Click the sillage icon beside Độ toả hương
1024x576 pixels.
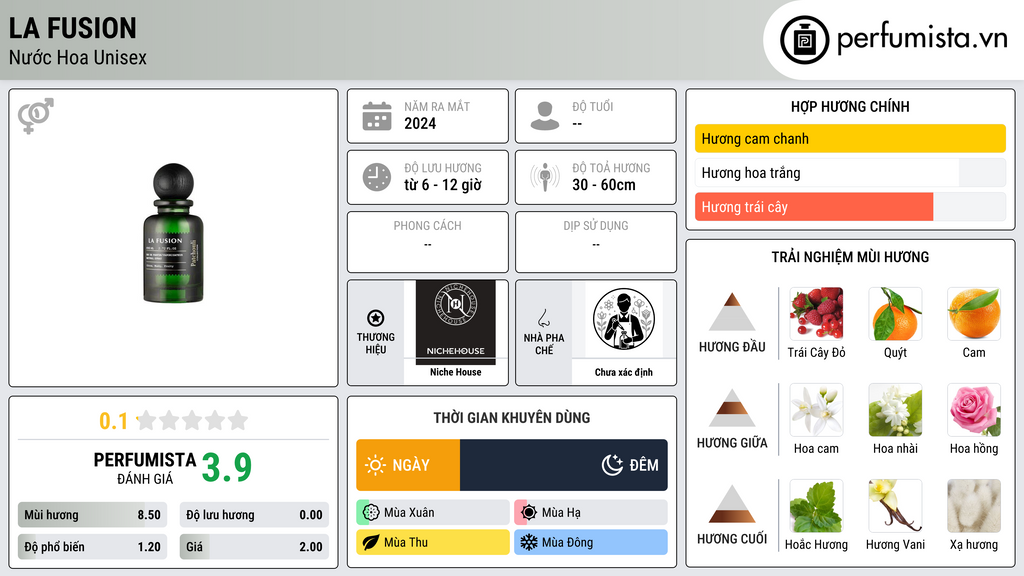point(545,177)
